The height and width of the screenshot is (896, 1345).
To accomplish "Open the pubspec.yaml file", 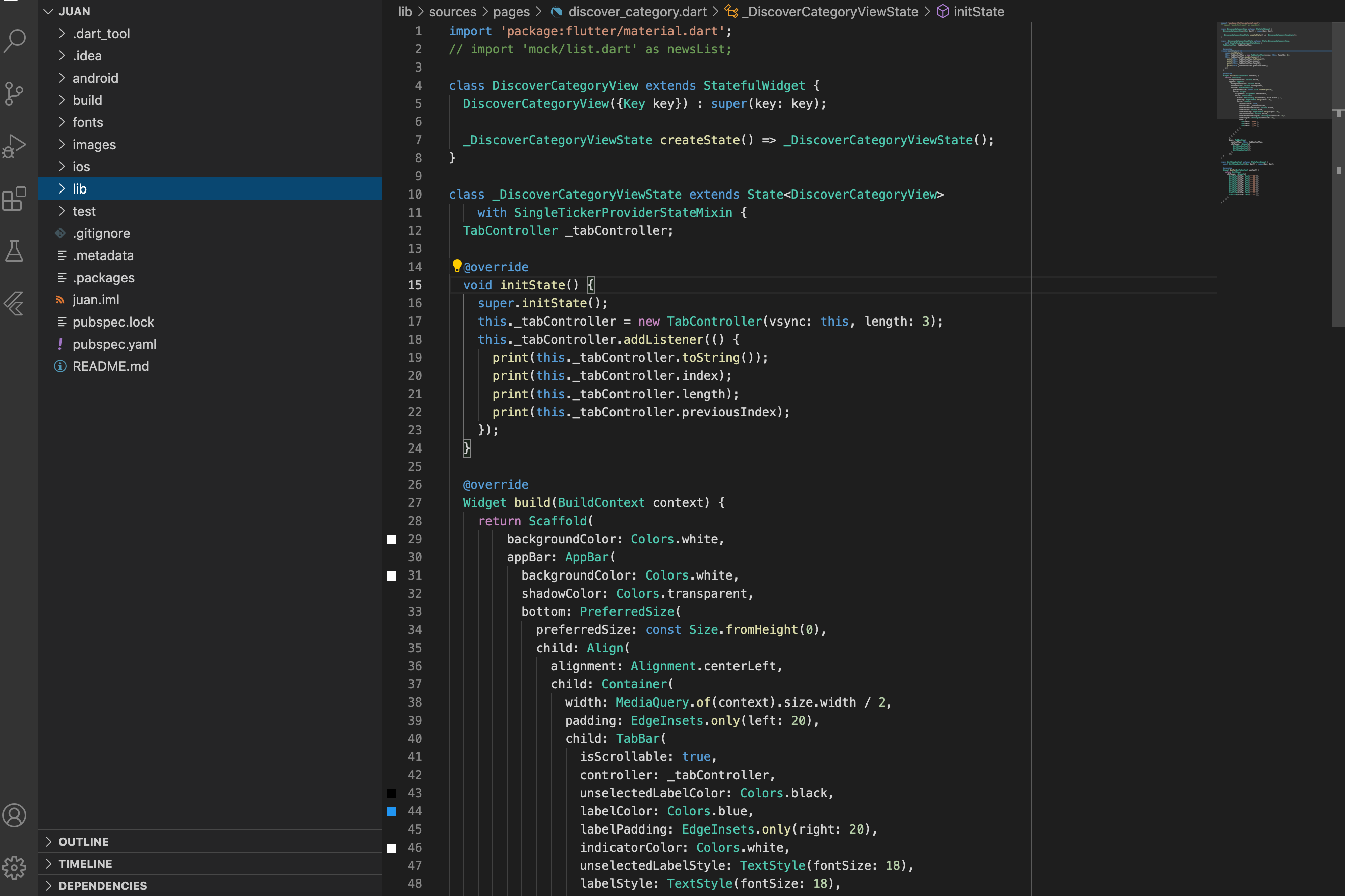I will [114, 344].
